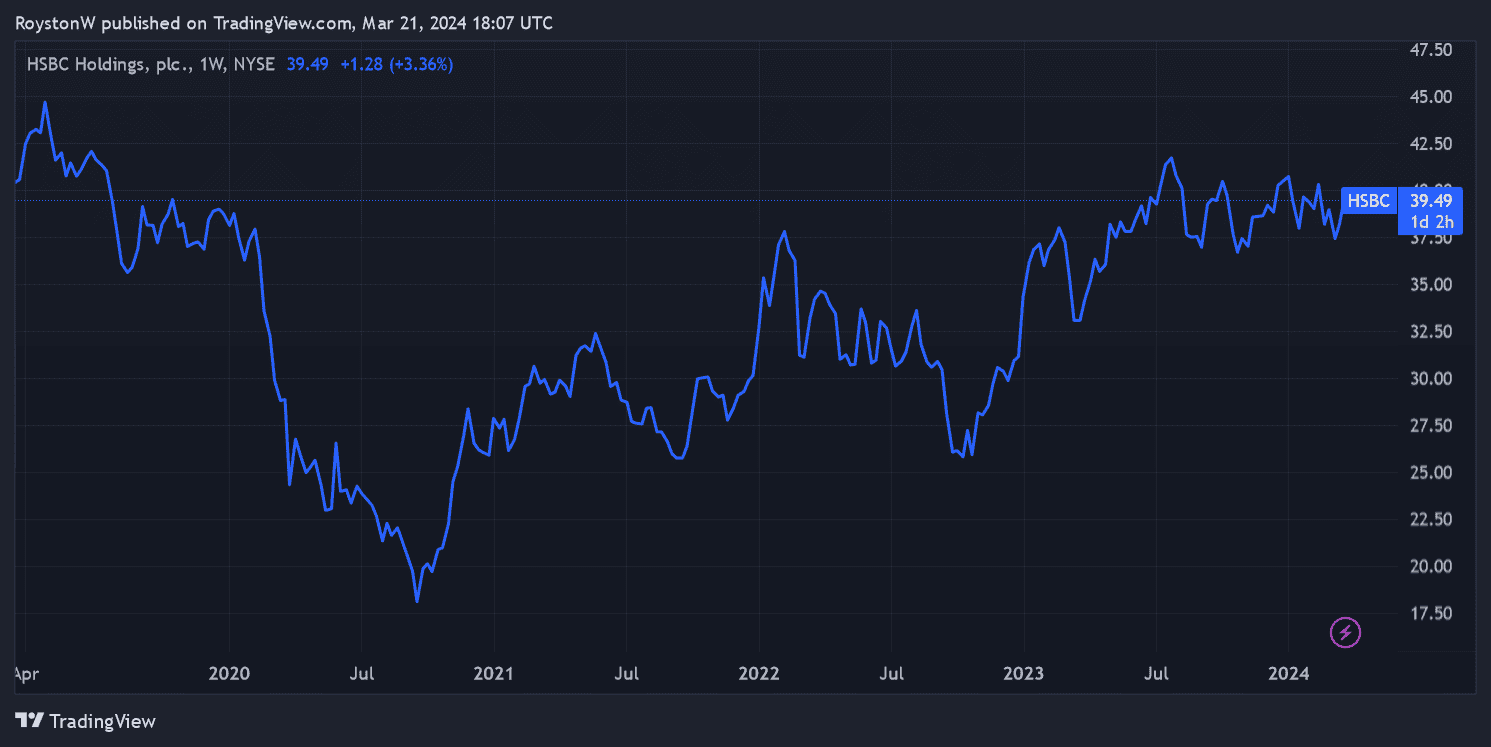Select the 2023 label on time axis

(1024, 673)
